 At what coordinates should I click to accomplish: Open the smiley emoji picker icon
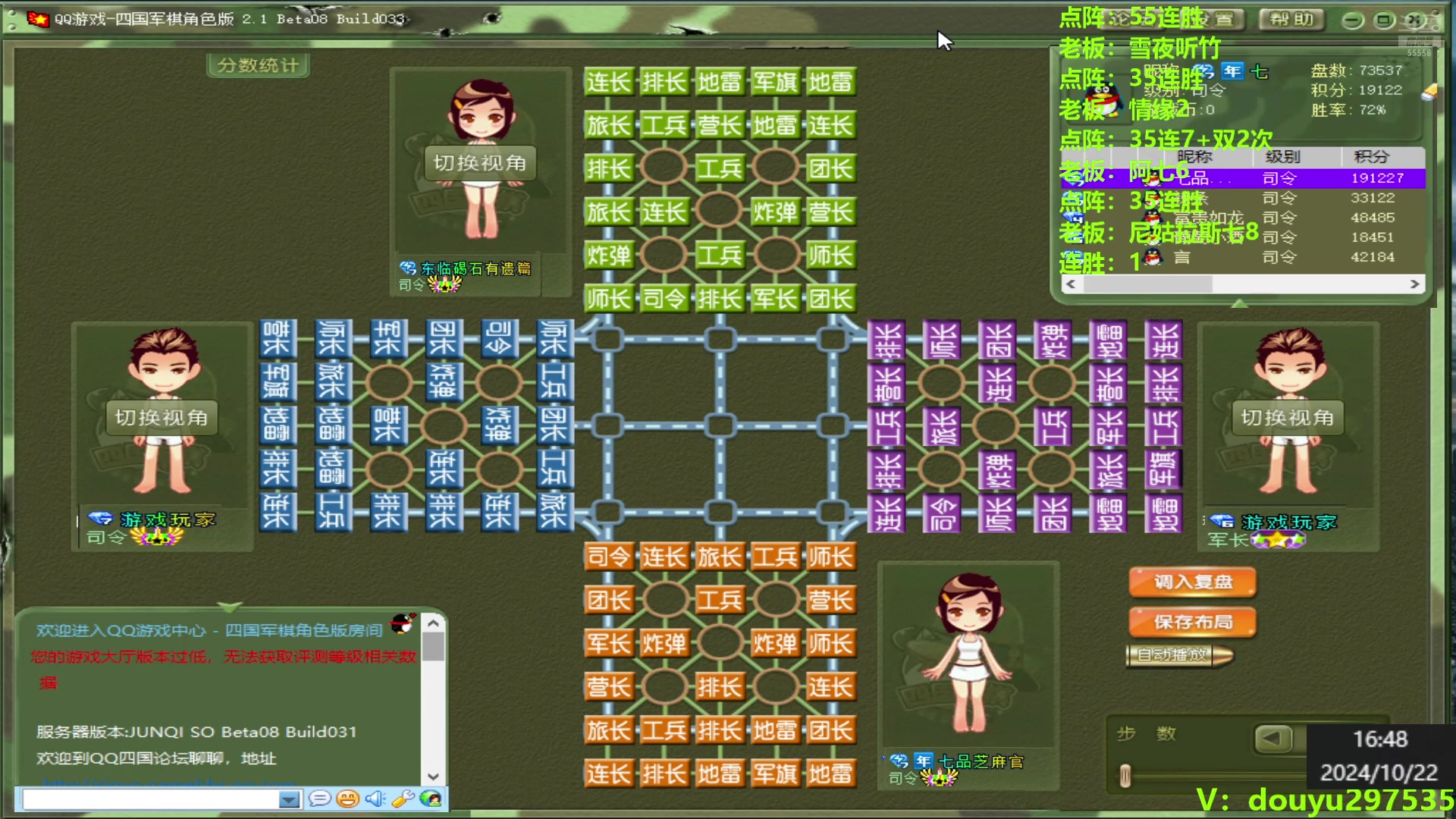point(347,799)
